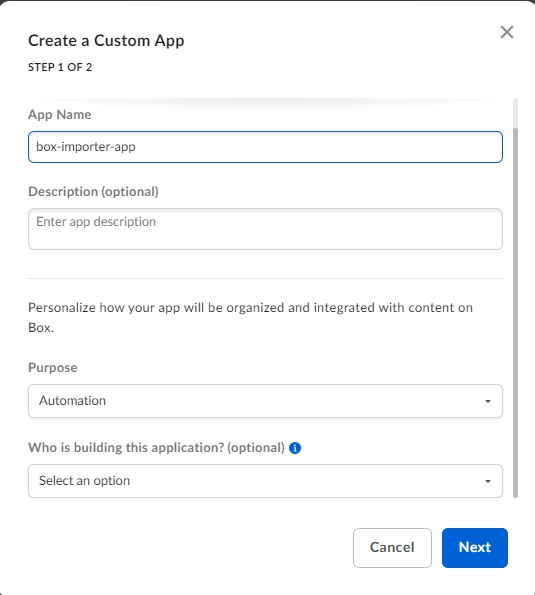The width and height of the screenshot is (535, 595).
Task: Open the Purpose dropdown showing Automation
Action: coord(265,401)
